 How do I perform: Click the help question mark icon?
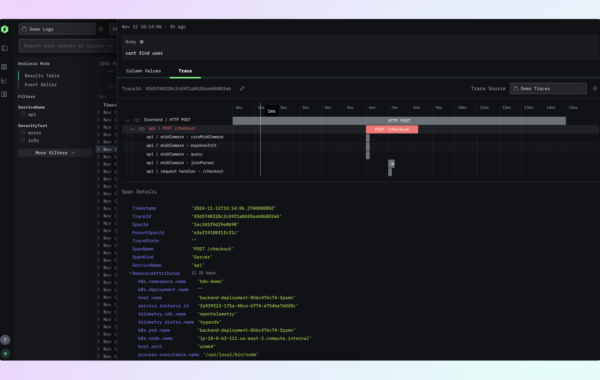(x=5, y=340)
